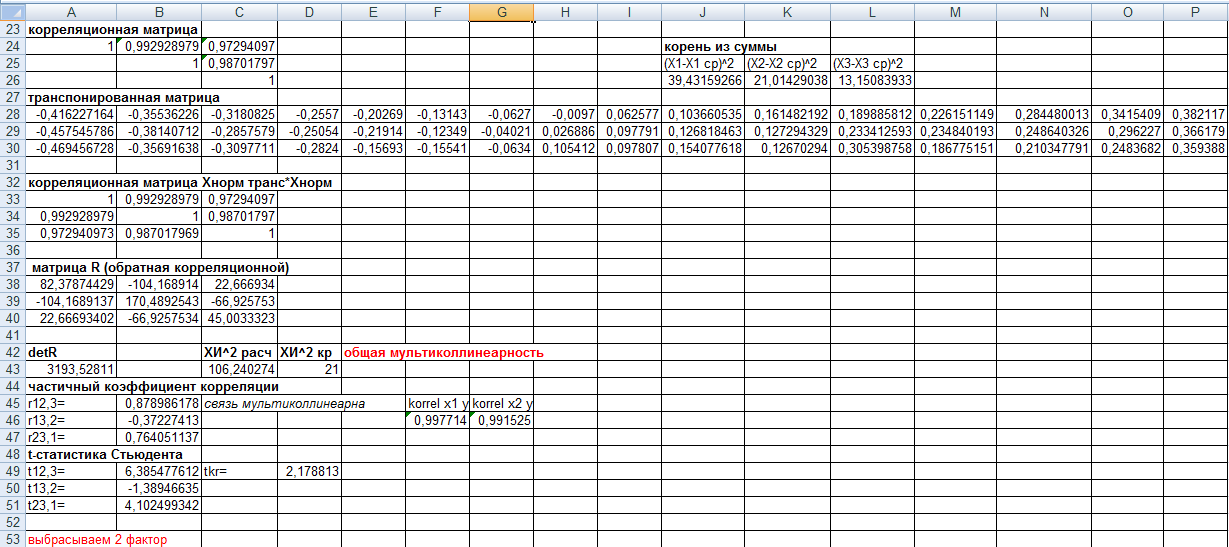Viewport: 1229px width, 547px height.
Task: Click cell with -0,416227164
Action: [x=71, y=115]
